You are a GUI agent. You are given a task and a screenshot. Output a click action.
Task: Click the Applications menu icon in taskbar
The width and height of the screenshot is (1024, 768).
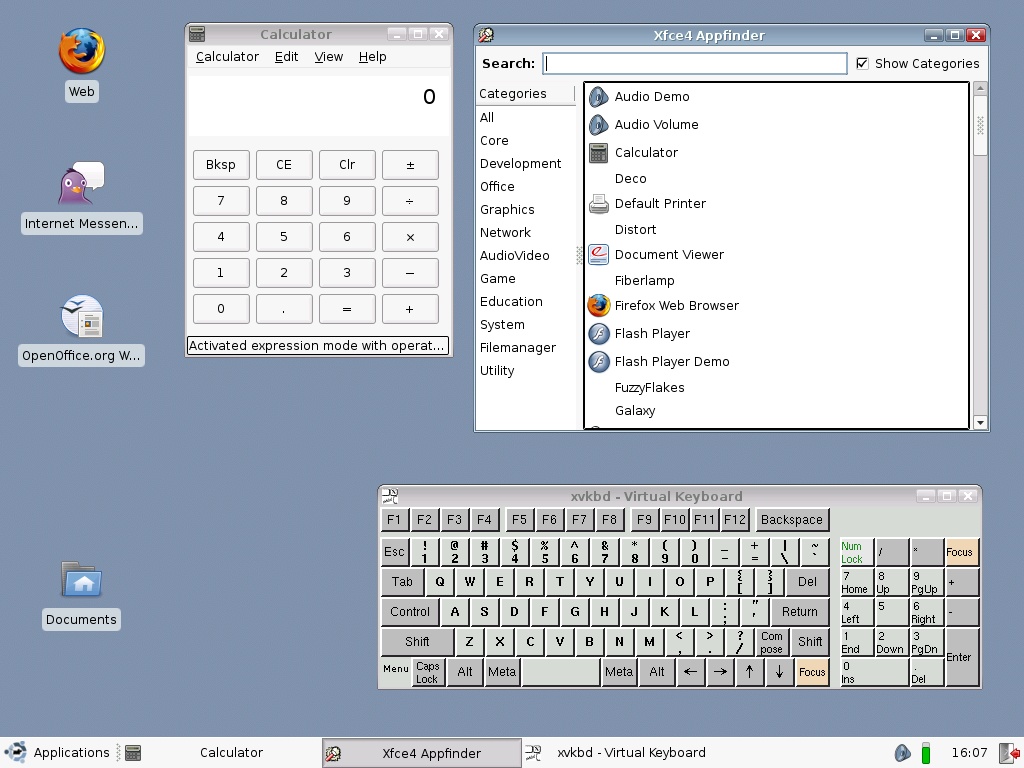[x=16, y=752]
